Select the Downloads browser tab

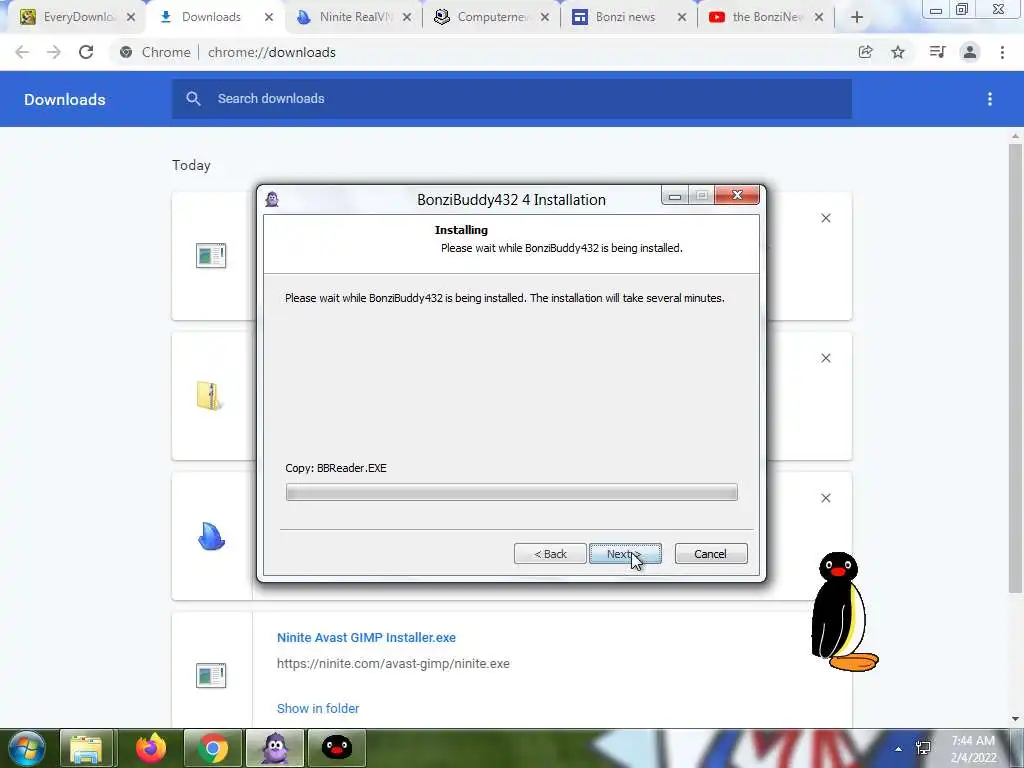[x=211, y=17]
